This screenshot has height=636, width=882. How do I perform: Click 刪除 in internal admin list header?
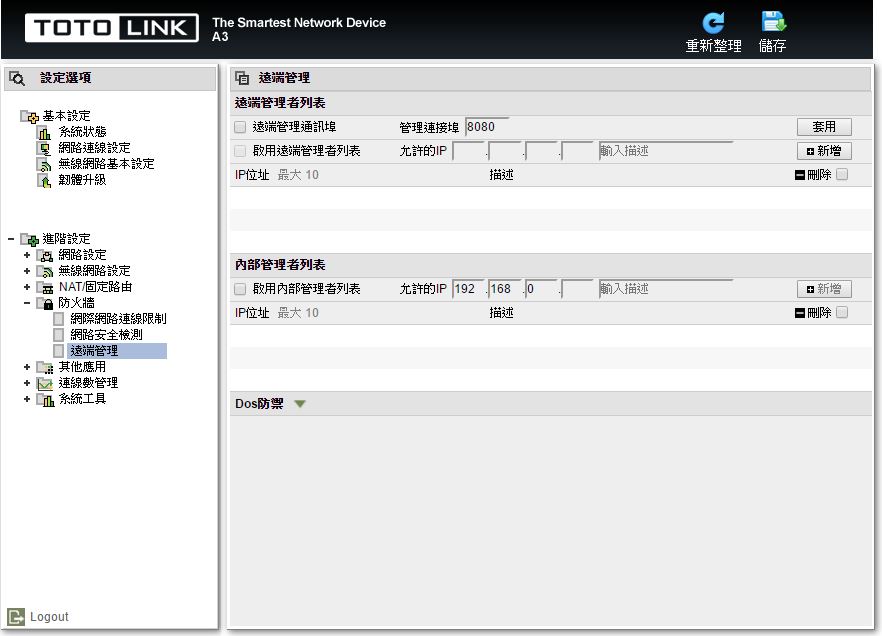(813, 313)
